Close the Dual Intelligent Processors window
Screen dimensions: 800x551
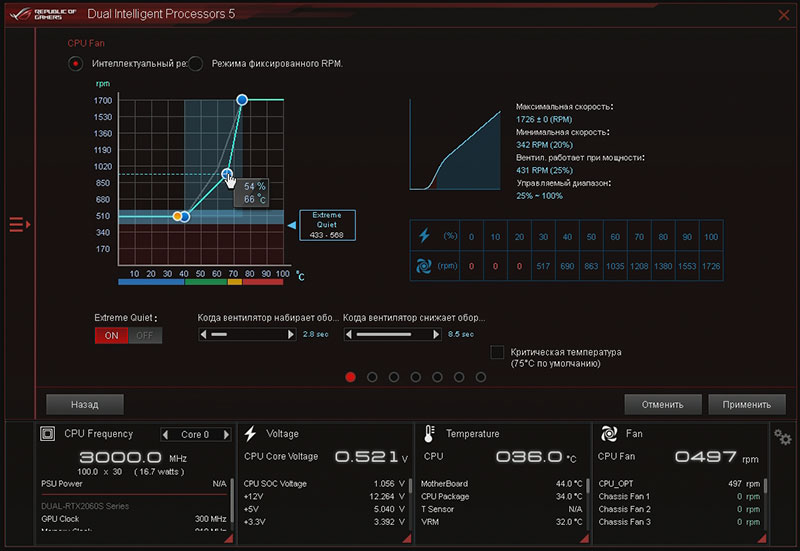coord(784,15)
